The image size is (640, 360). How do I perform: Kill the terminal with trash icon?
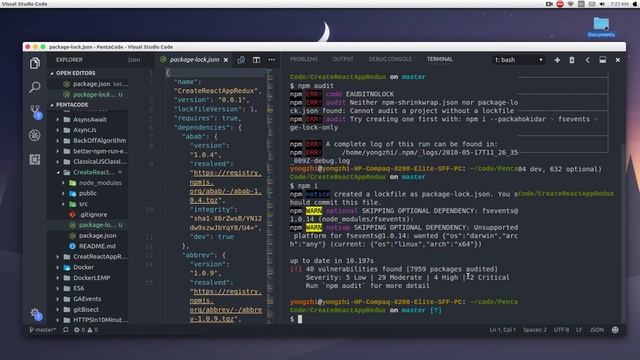(x=572, y=60)
